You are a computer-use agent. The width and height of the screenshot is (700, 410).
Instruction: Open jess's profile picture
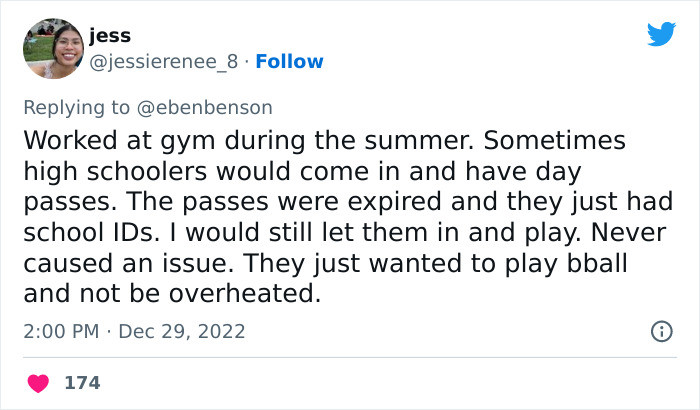51,47
